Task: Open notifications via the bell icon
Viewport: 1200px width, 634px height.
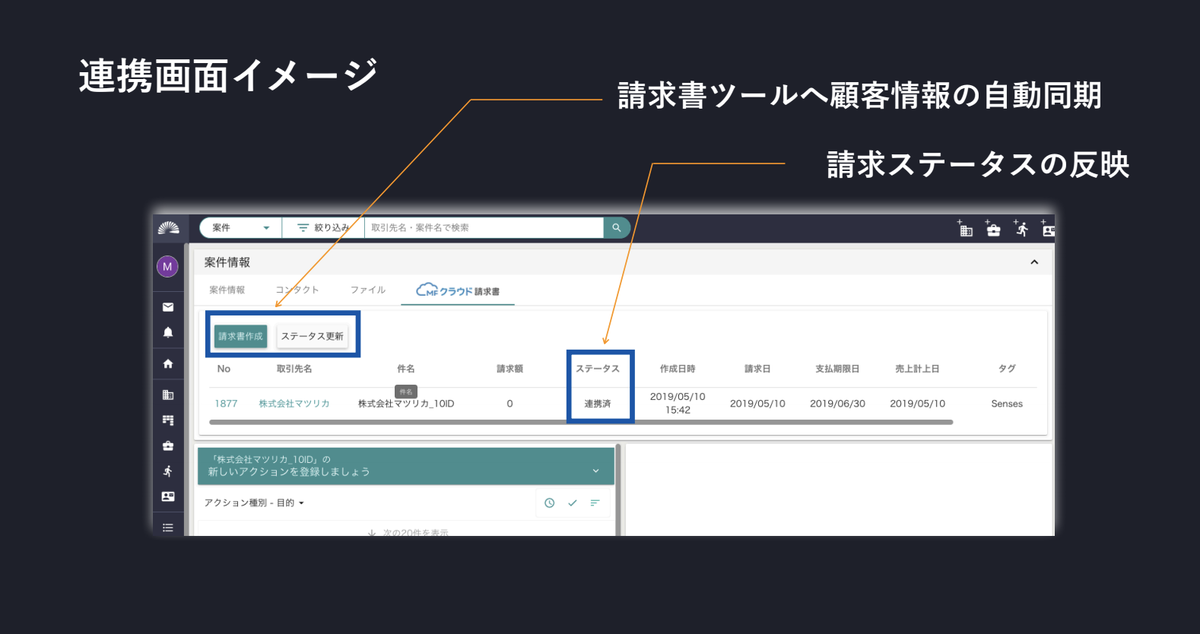Action: click(167, 332)
